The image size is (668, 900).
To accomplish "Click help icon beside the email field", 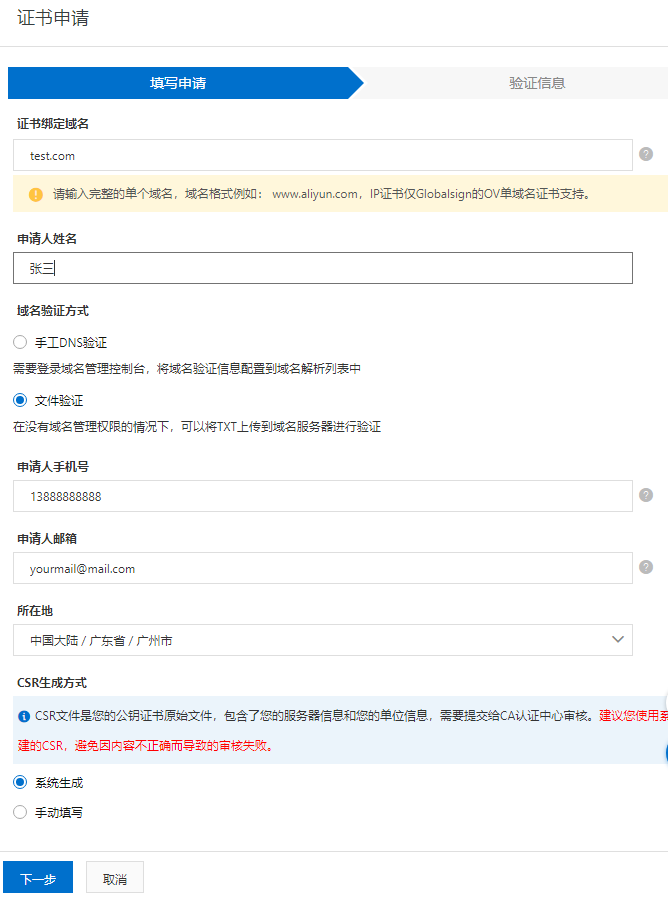I will click(646, 568).
